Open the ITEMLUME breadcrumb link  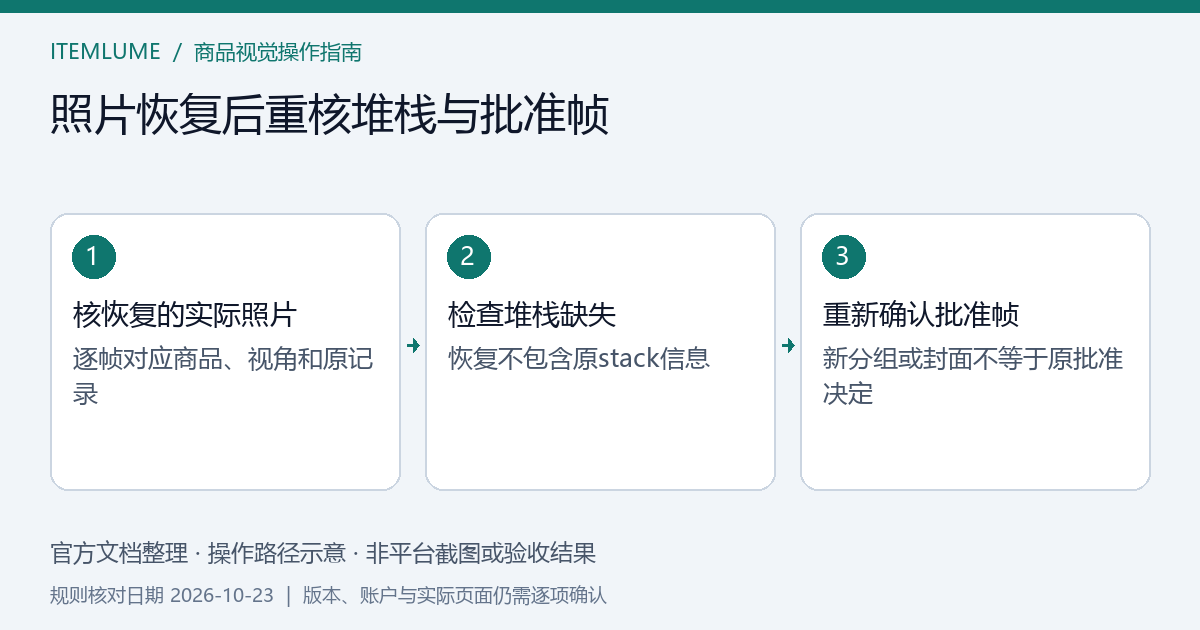coord(105,52)
